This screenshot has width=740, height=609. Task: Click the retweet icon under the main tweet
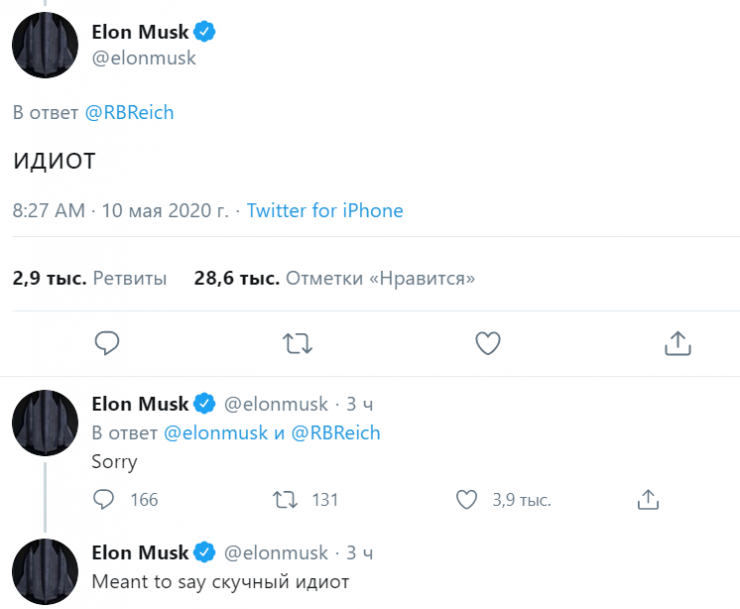(x=297, y=344)
